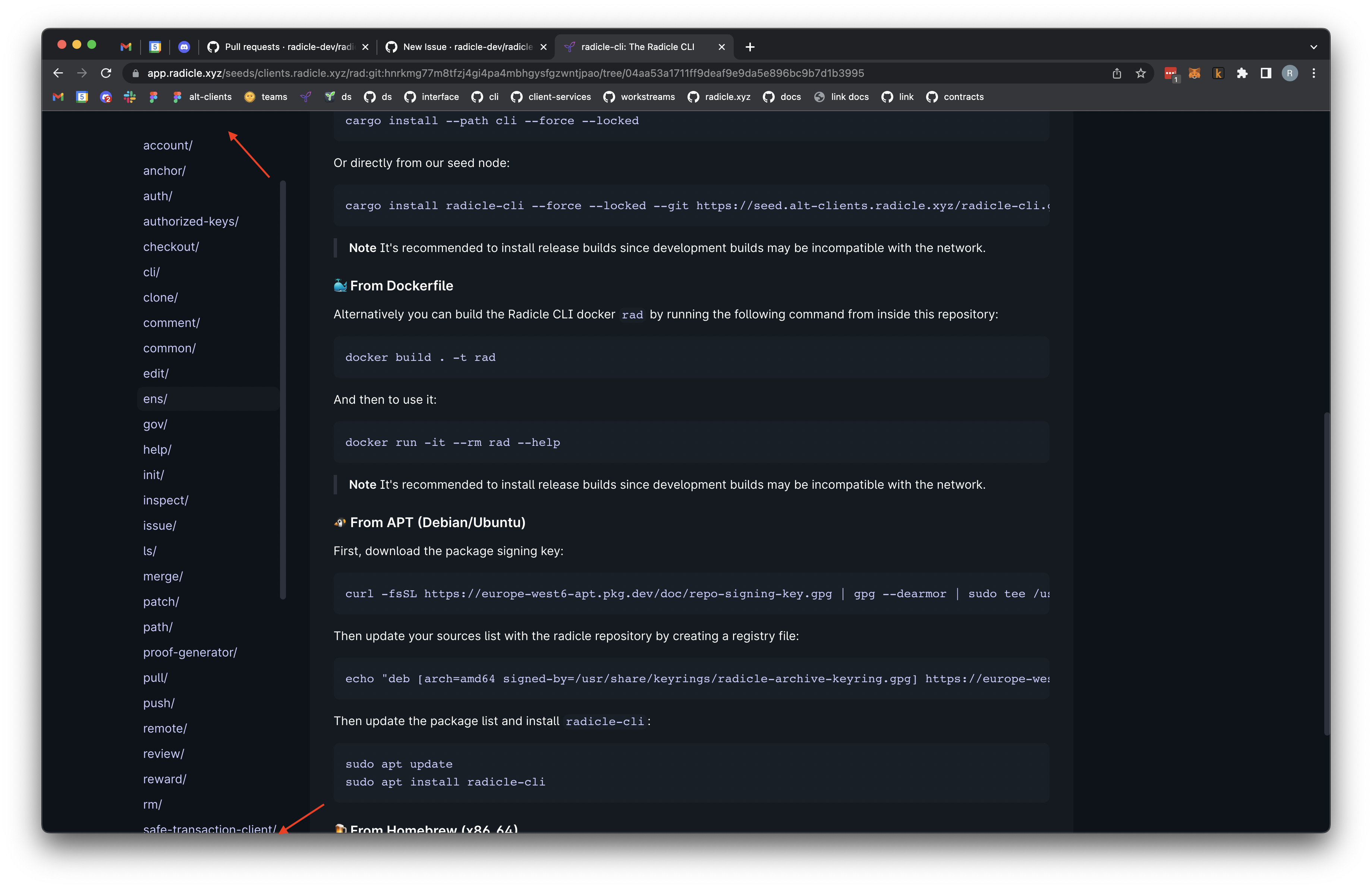Open the teams bookmark
Image resolution: width=1372 pixels, height=888 pixels.
[266, 97]
